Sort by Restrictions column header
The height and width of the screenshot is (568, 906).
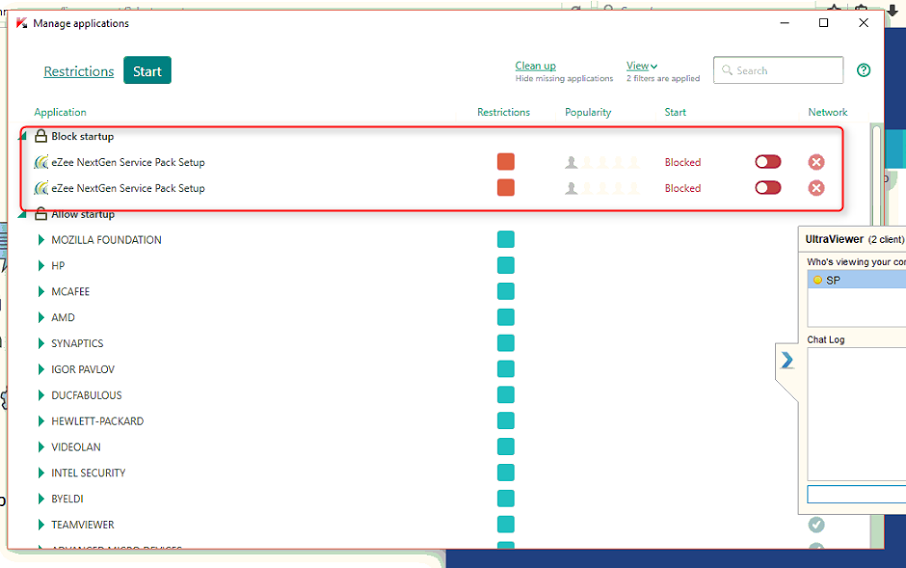[503, 112]
